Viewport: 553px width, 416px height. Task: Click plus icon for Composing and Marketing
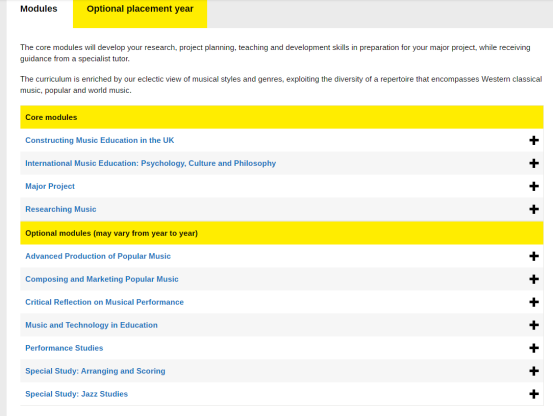(534, 279)
